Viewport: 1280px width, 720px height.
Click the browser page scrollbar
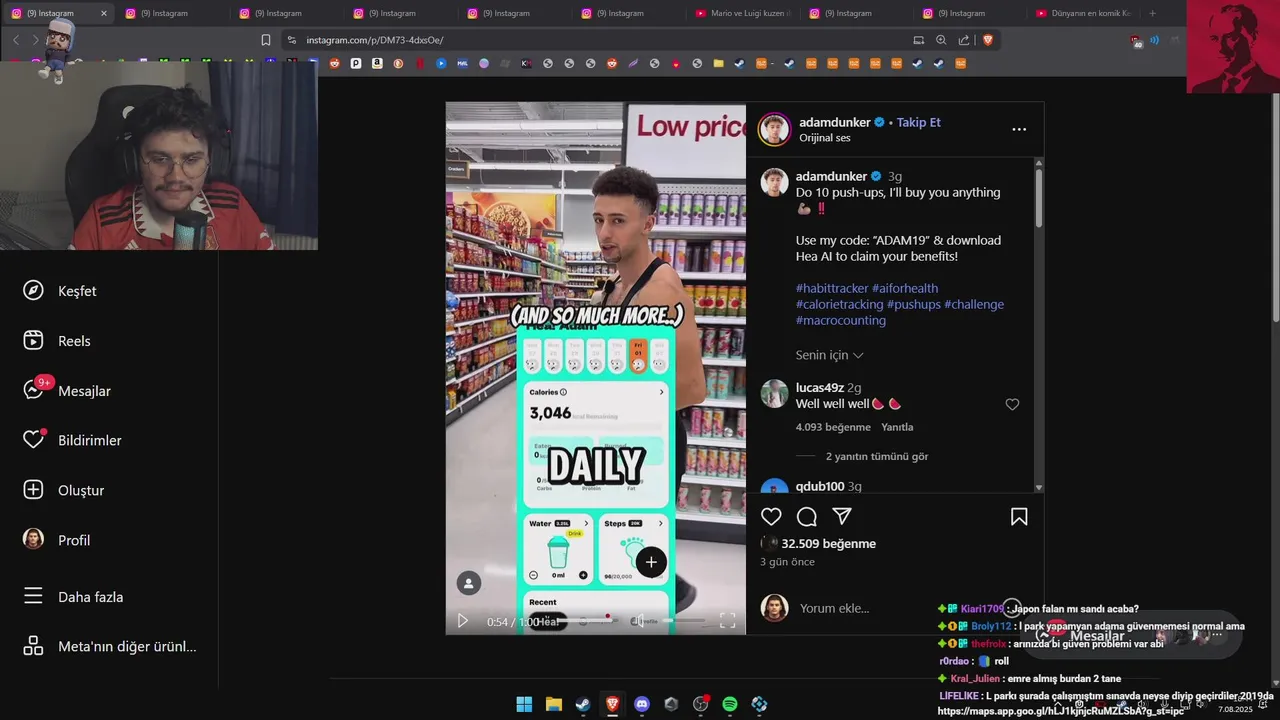tap(1275, 210)
